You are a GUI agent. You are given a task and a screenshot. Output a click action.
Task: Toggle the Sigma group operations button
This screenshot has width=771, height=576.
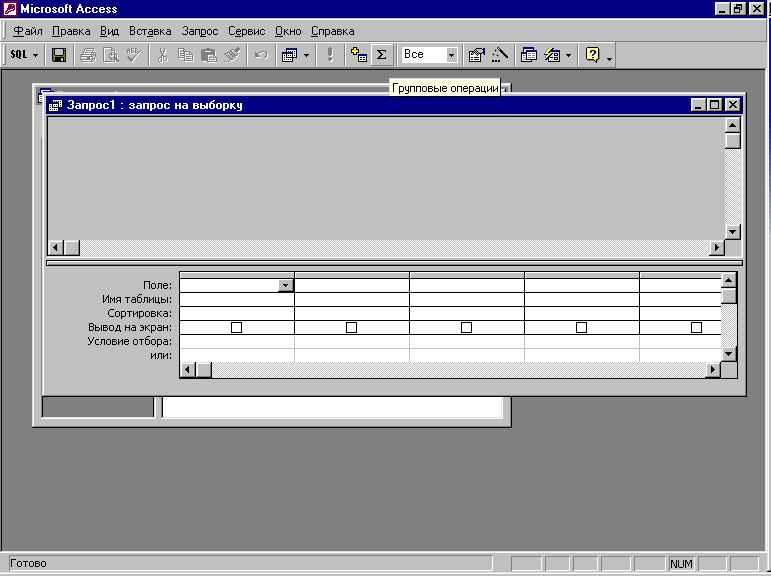[382, 55]
